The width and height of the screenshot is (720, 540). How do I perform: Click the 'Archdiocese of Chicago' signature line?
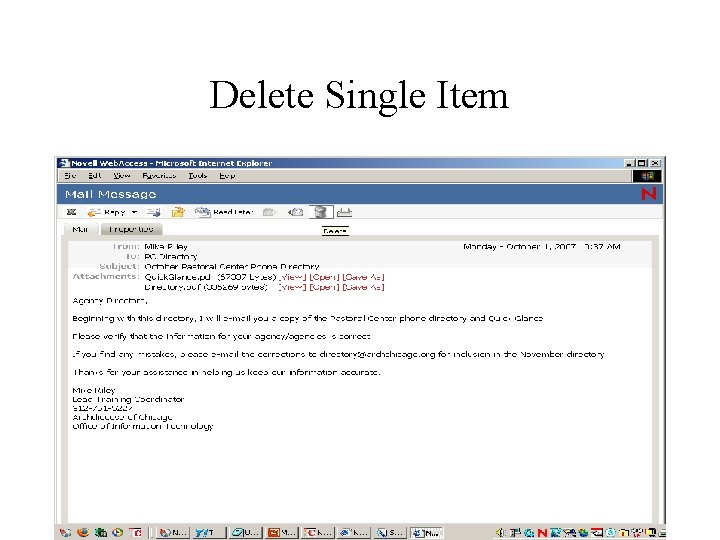tap(122, 417)
